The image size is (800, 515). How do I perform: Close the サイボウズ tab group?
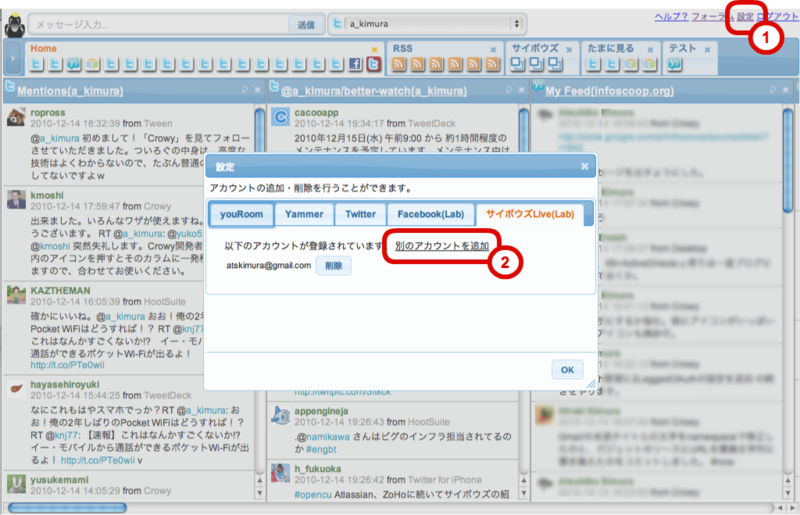(x=569, y=50)
